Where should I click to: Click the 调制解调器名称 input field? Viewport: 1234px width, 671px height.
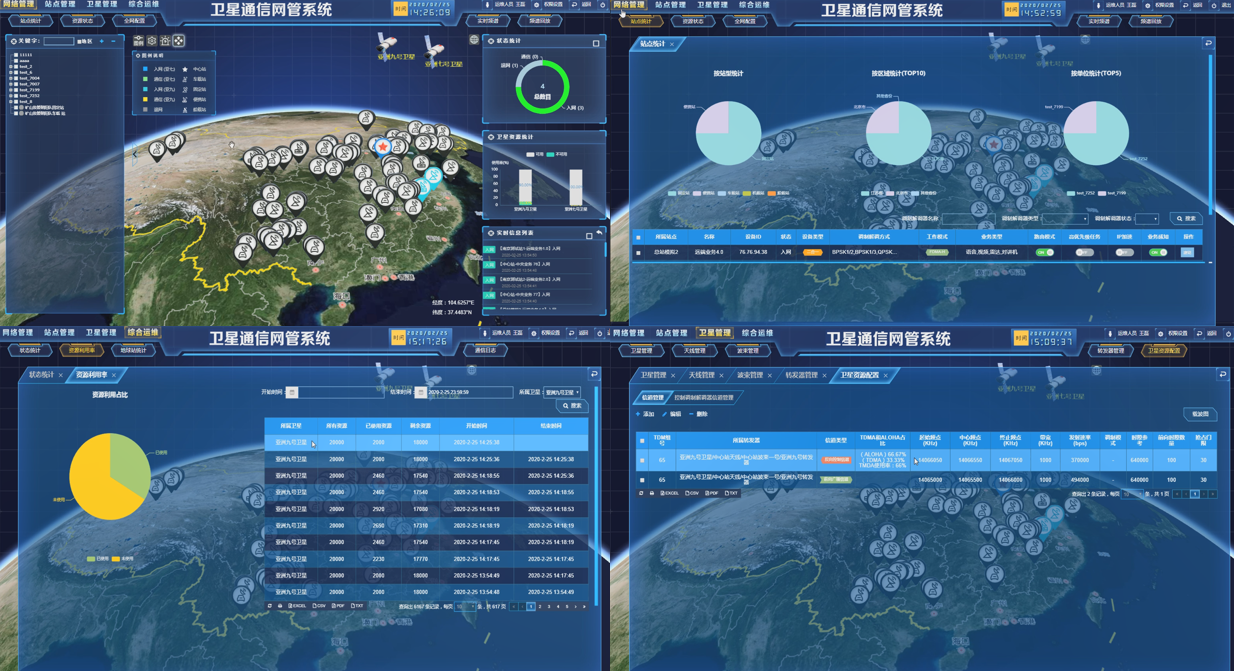(x=967, y=218)
